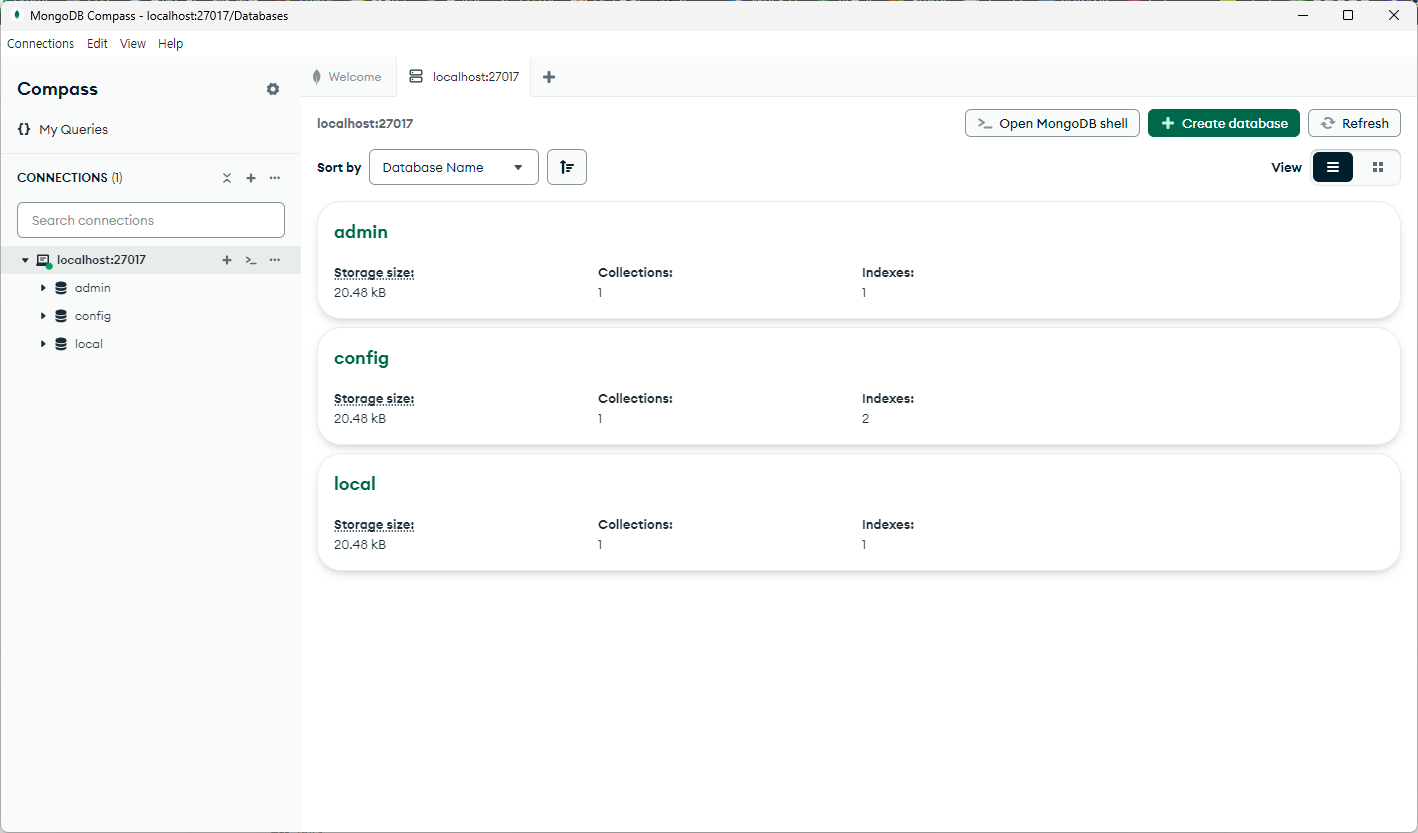Click the local database icon in sidebar

tap(61, 344)
